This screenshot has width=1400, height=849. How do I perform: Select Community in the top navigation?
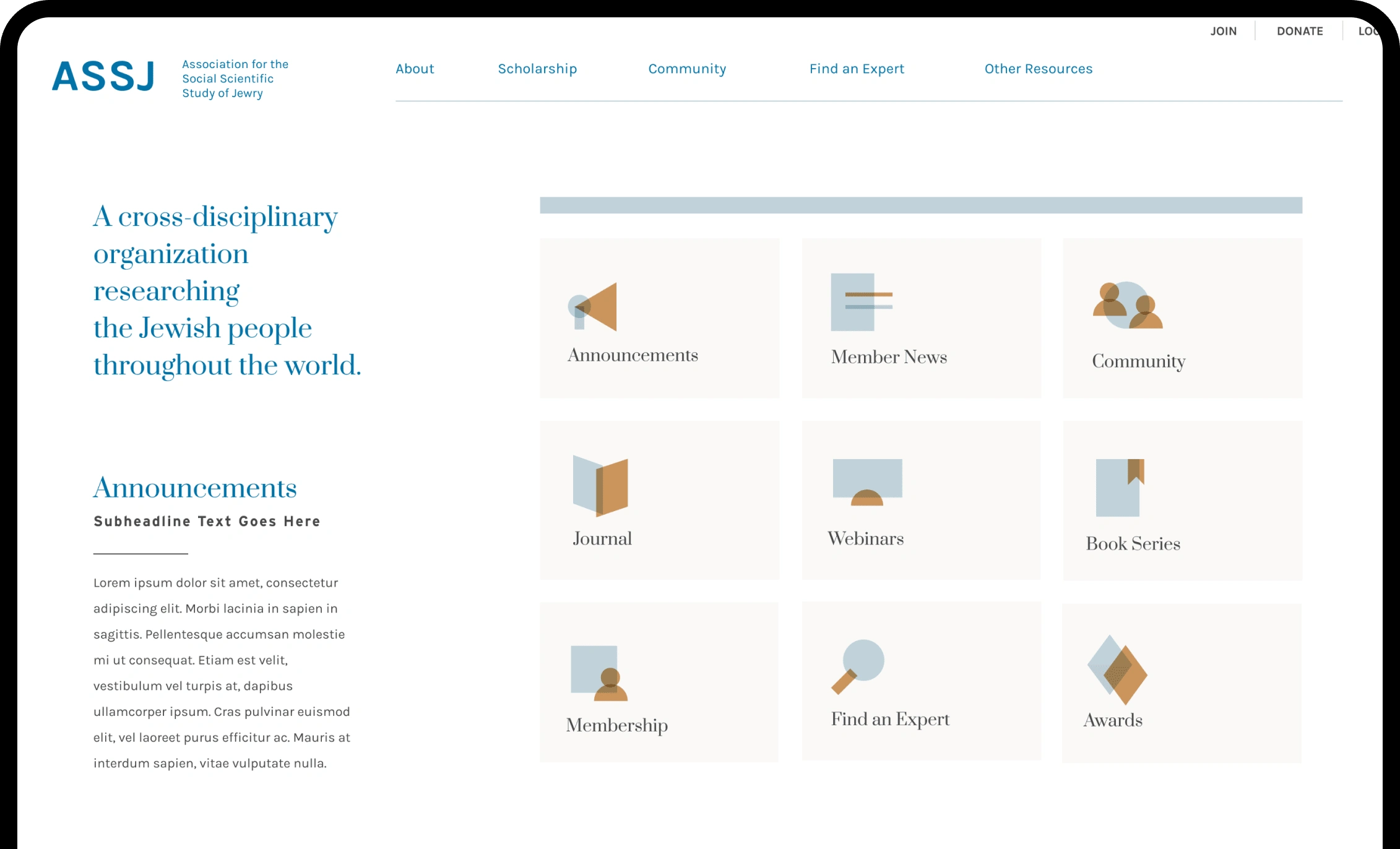coord(687,69)
